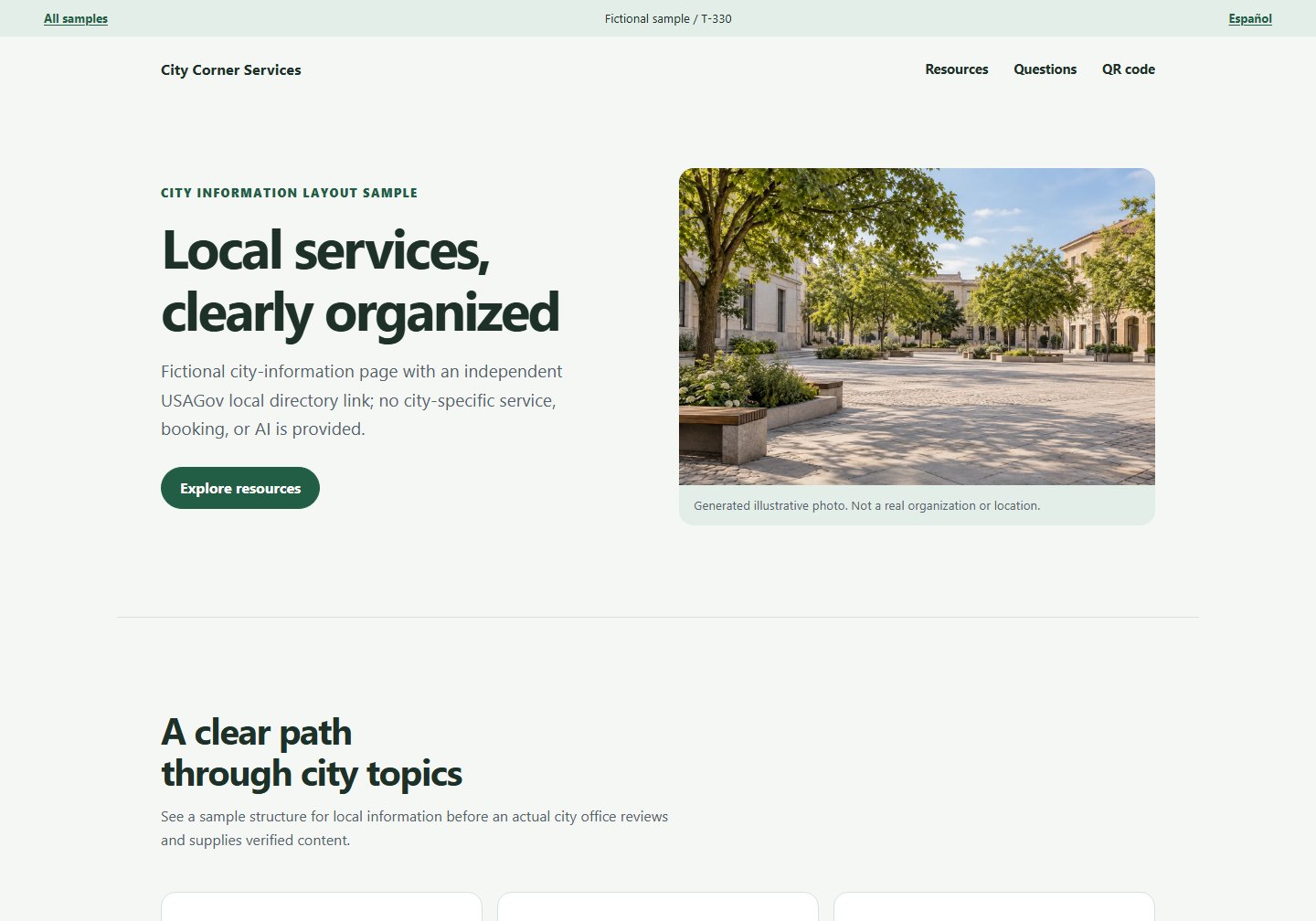Image resolution: width=1316 pixels, height=921 pixels.
Task: Select the QR code nav item
Action: [x=1129, y=69]
